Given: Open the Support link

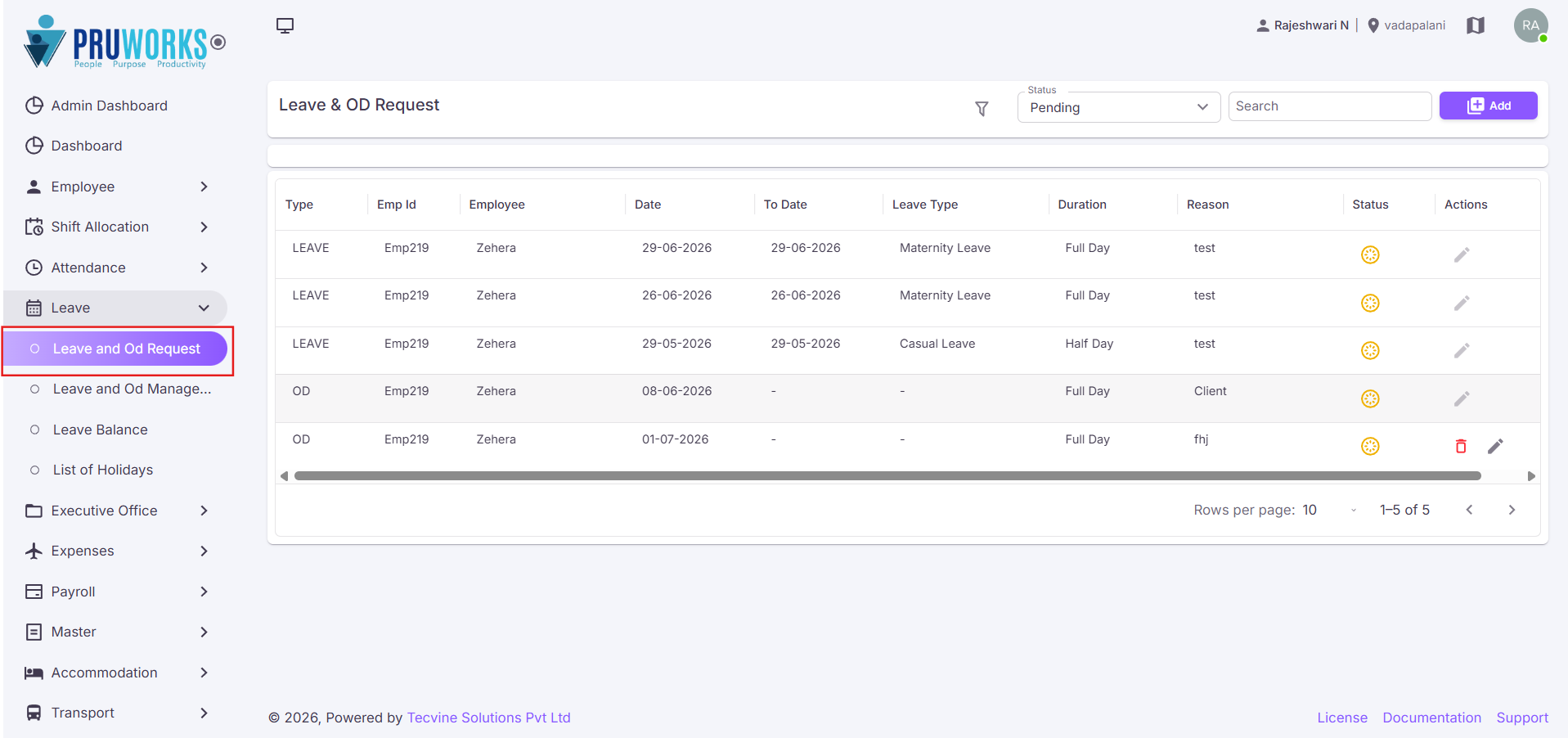Looking at the screenshot, I should (1522, 718).
